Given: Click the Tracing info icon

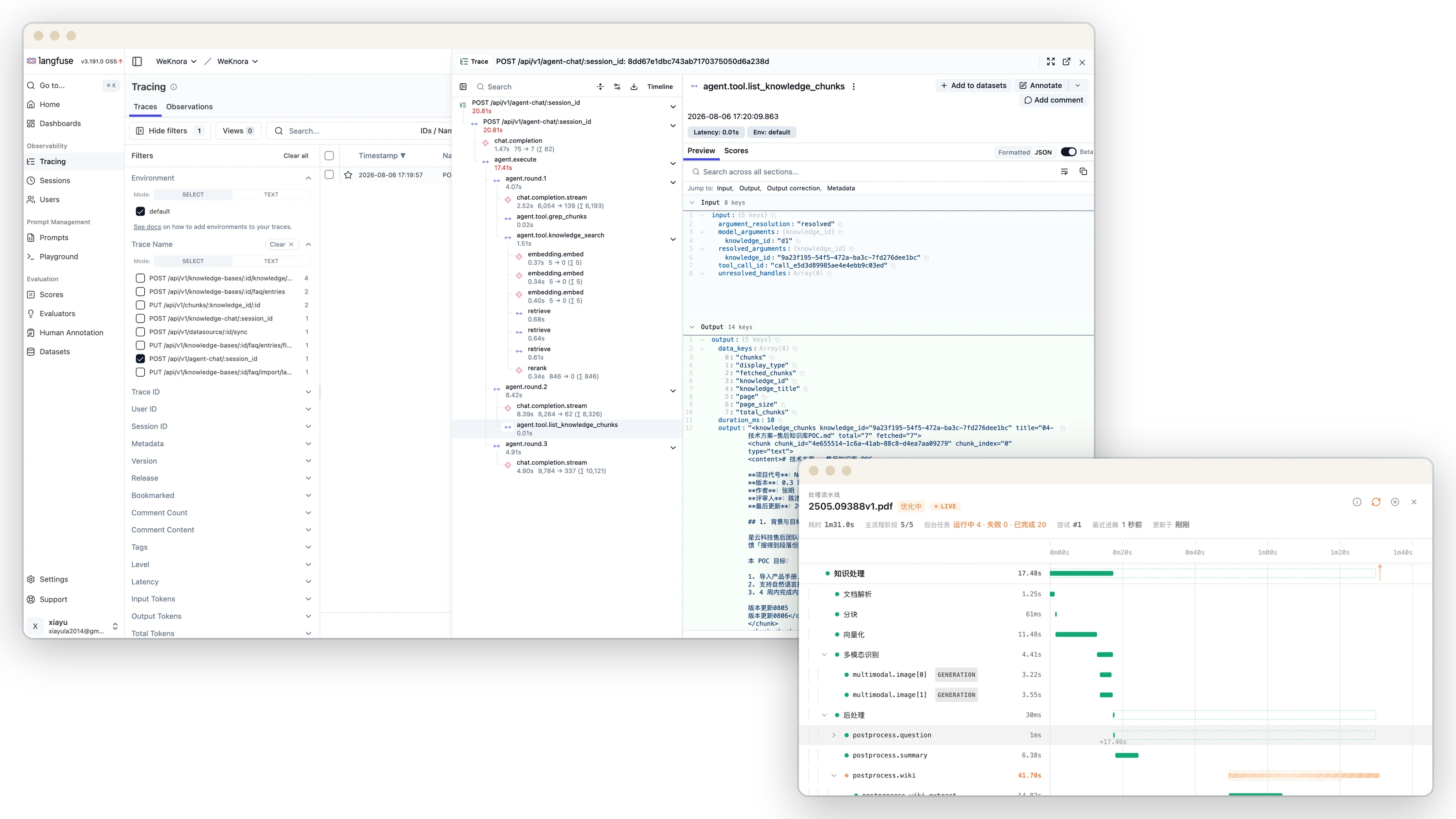Looking at the screenshot, I should click(173, 87).
